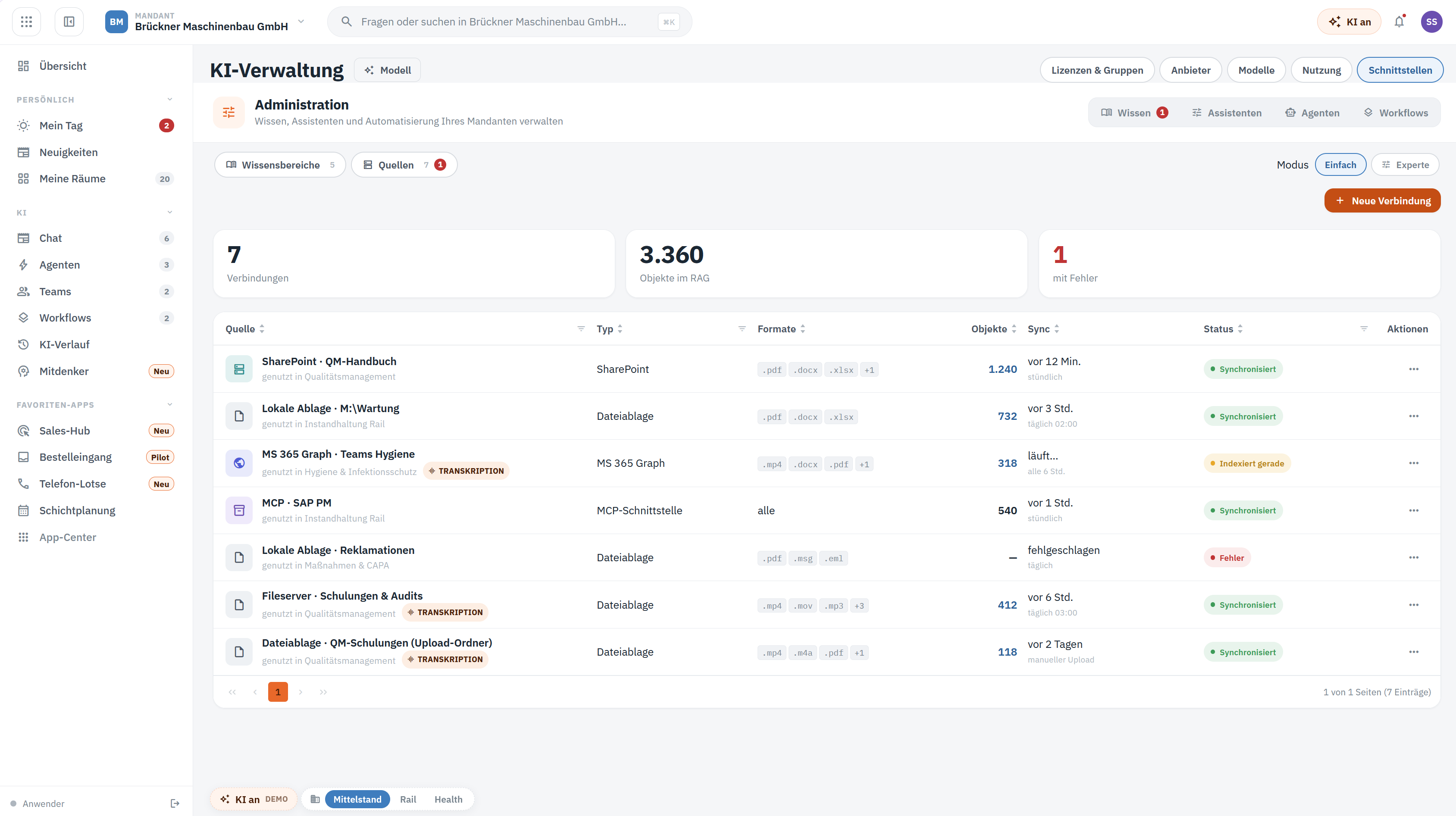Click the SharePoint QM-Handbuch source icon

pyautogui.click(x=239, y=369)
